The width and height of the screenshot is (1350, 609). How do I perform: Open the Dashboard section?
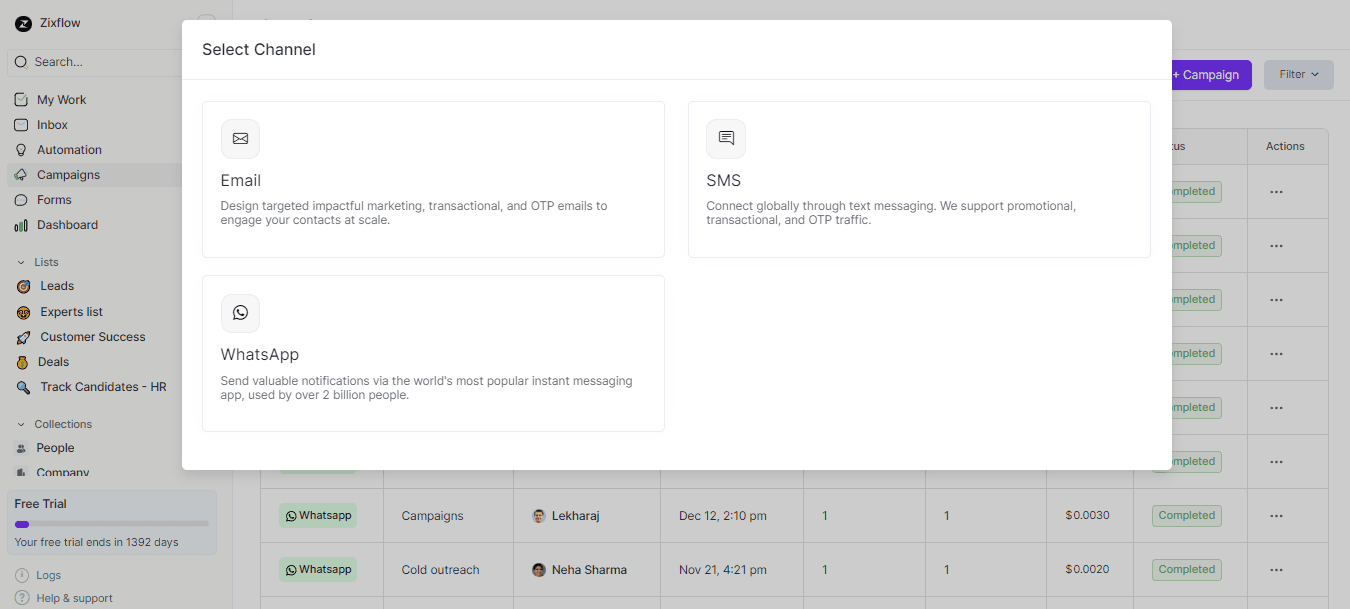pyautogui.click(x=66, y=224)
